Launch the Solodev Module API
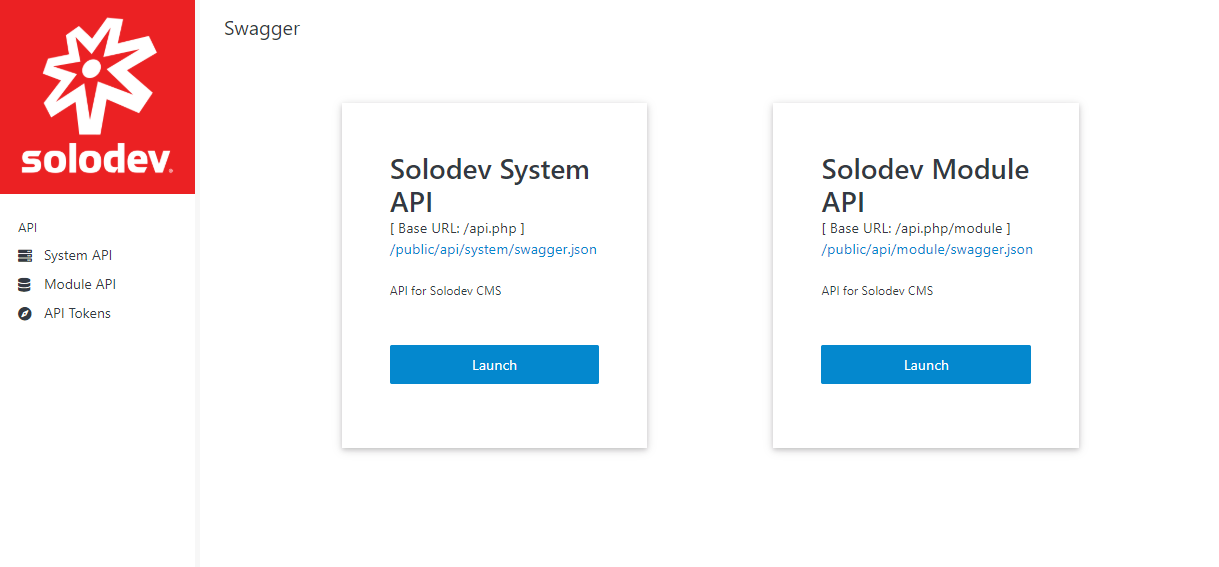The width and height of the screenshot is (1219, 567). click(926, 365)
